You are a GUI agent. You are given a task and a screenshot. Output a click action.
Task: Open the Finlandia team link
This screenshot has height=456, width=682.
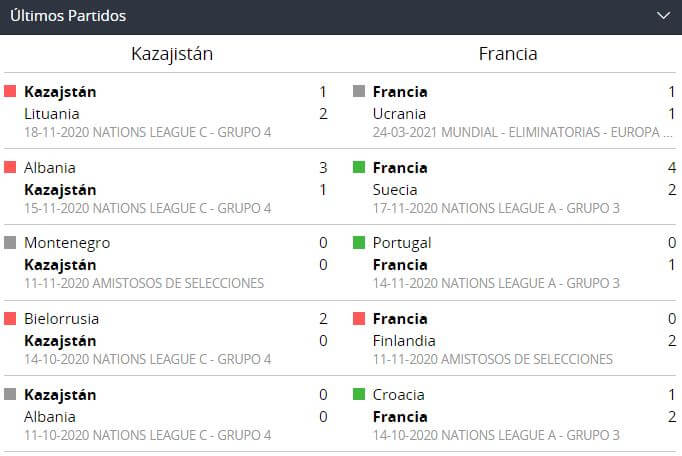coord(404,341)
